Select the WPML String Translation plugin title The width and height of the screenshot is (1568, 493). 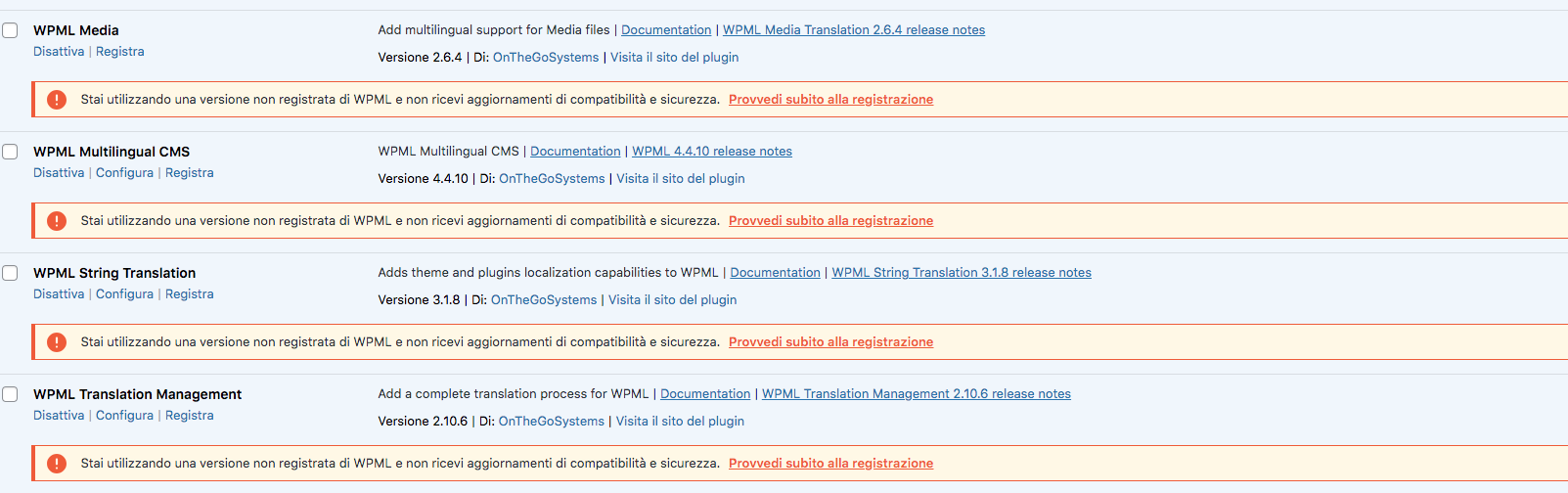pos(114,273)
